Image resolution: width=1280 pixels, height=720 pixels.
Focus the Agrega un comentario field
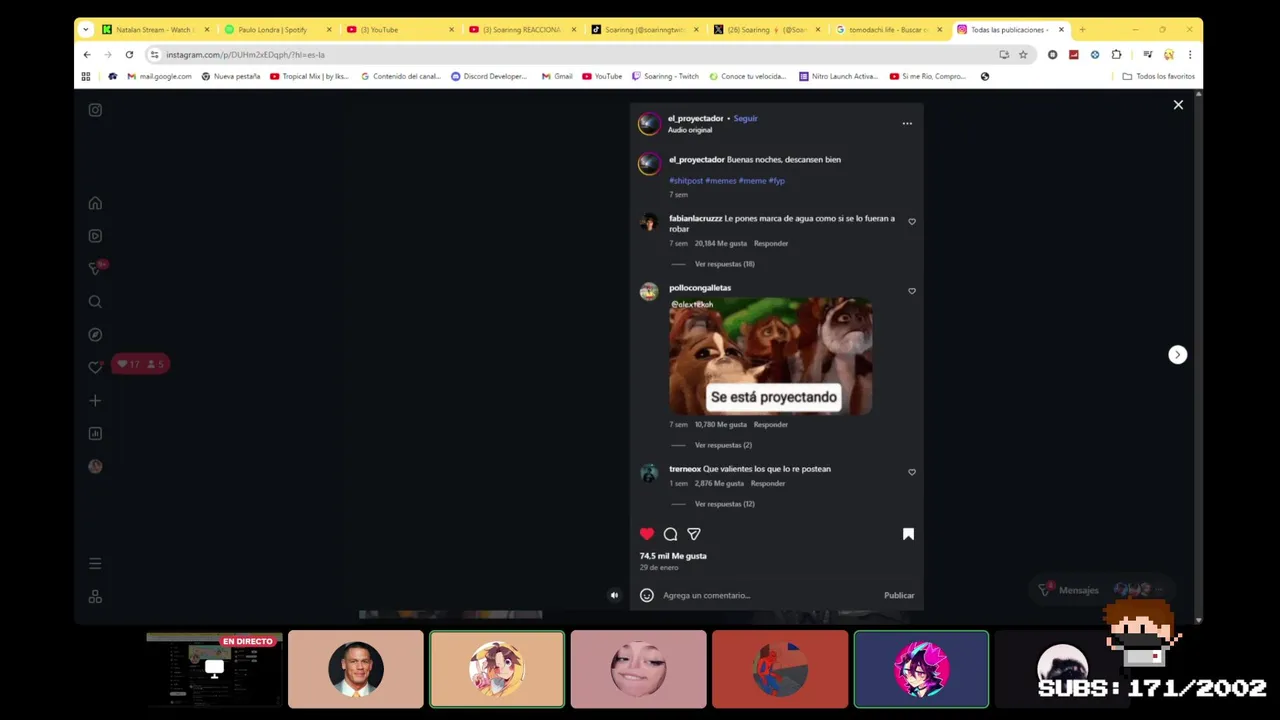[768, 595]
